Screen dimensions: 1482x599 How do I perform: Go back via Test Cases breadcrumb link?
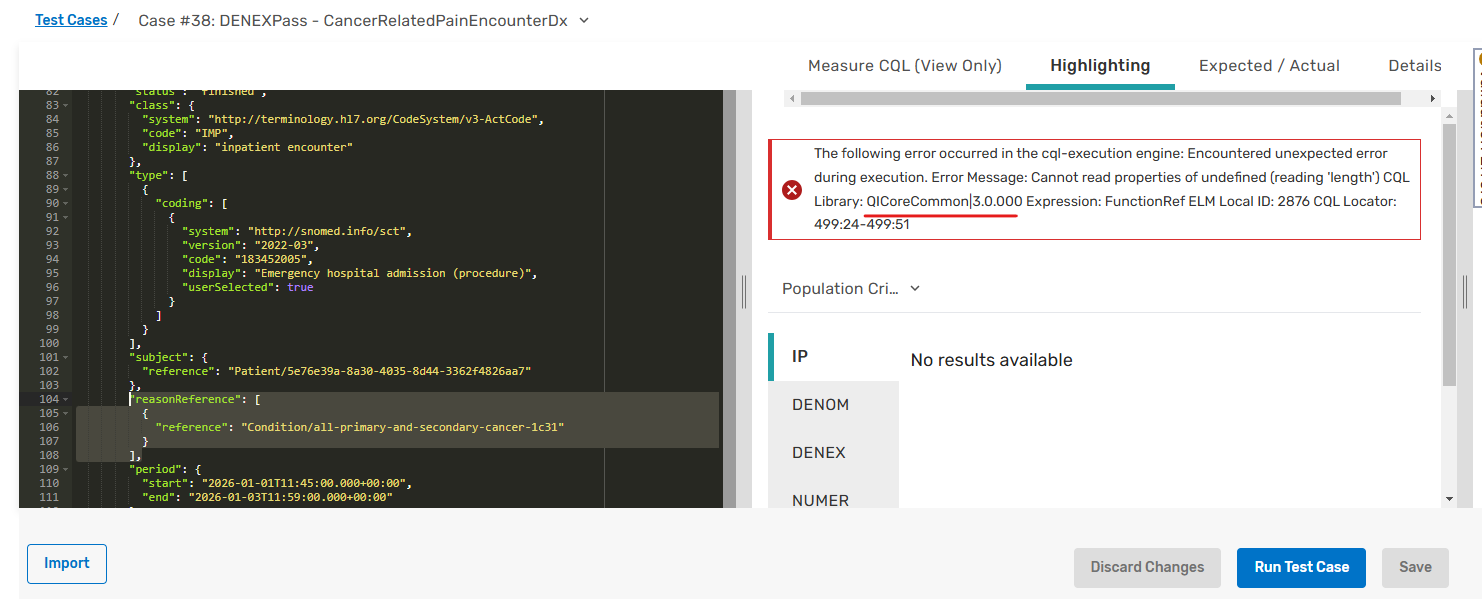[71, 20]
